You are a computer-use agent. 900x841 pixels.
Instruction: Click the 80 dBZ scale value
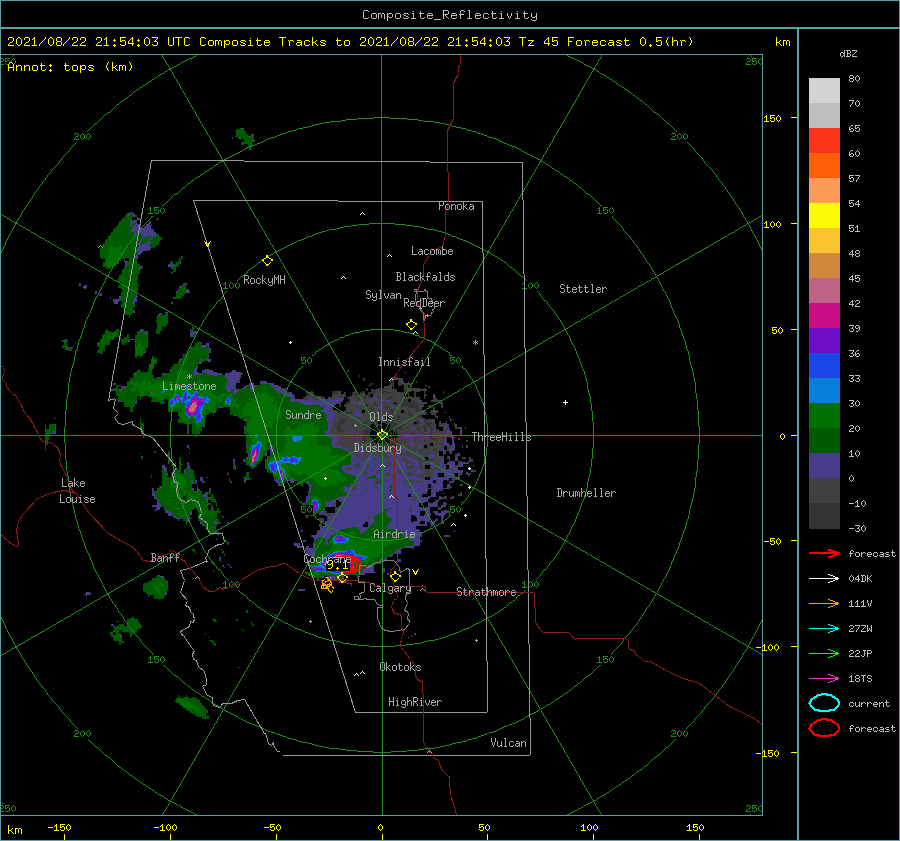[854, 79]
